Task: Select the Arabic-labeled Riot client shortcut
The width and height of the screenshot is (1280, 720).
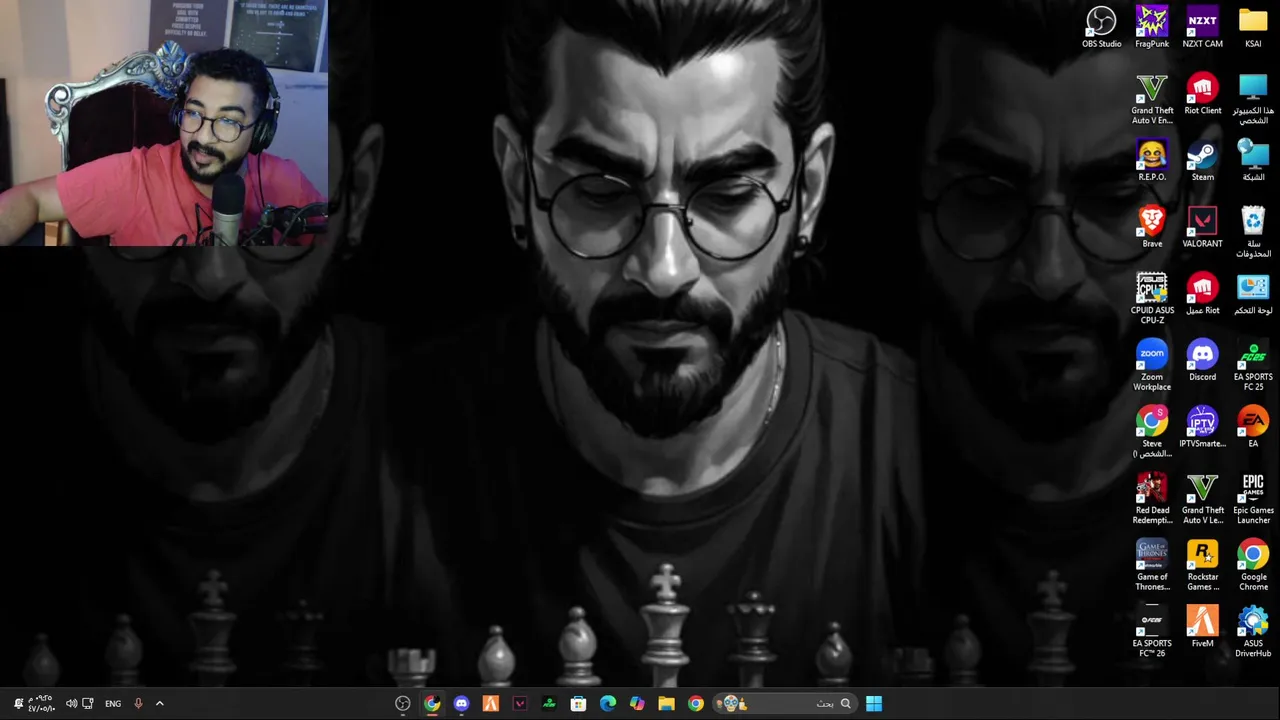Action: pyautogui.click(x=1202, y=293)
